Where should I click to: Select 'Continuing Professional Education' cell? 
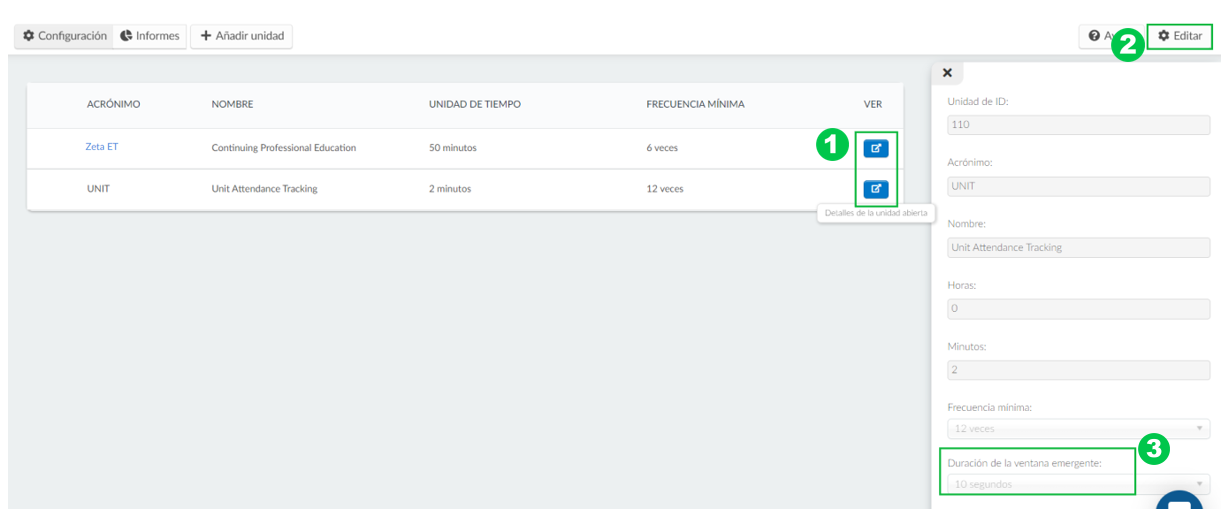pyautogui.click(x=284, y=148)
